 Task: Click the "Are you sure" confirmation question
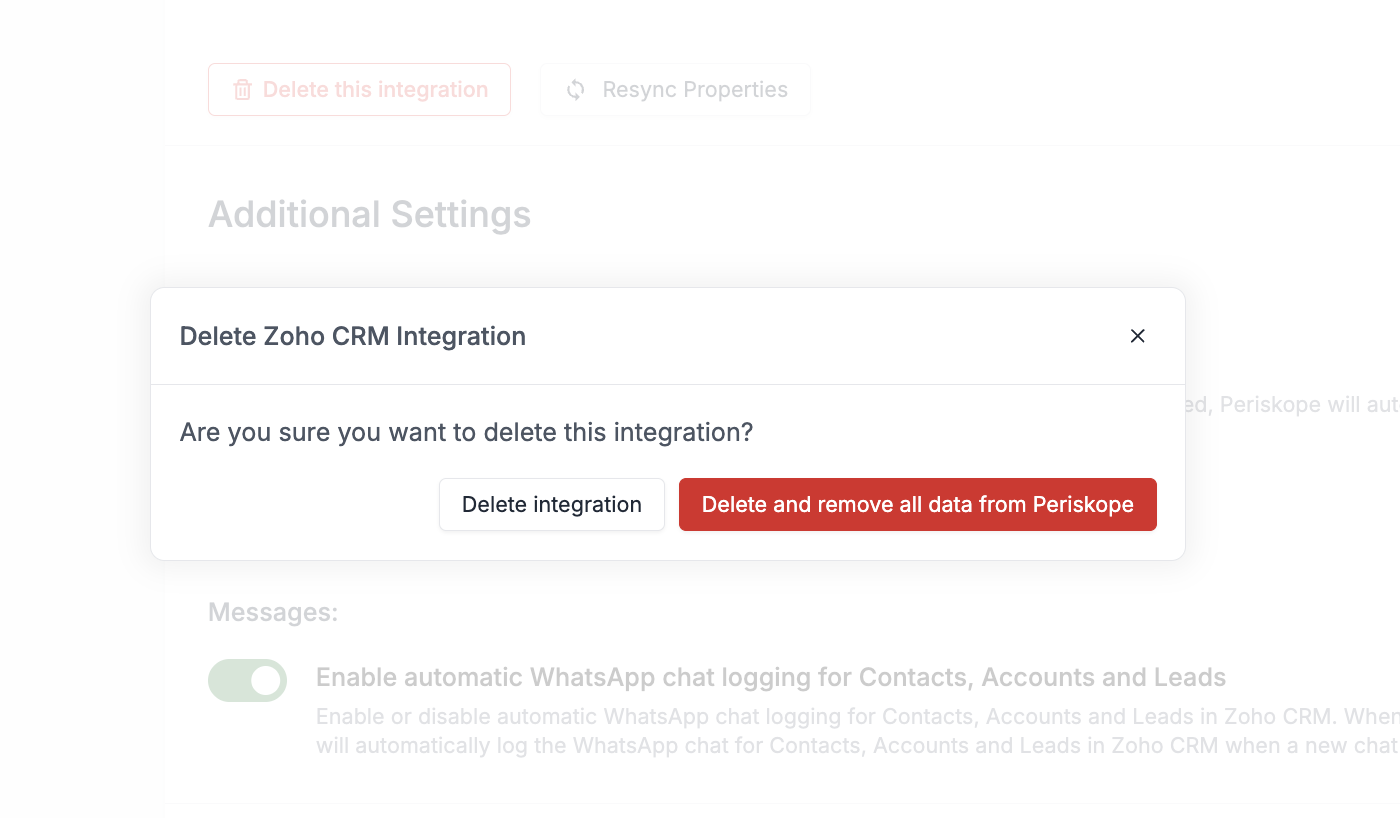pyautogui.click(x=466, y=433)
